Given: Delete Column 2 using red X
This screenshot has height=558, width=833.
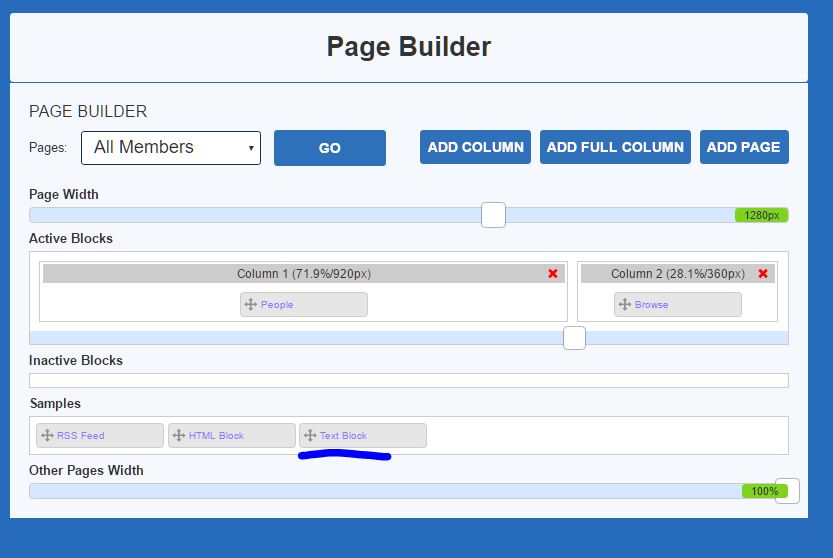Looking at the screenshot, I should tap(763, 273).
